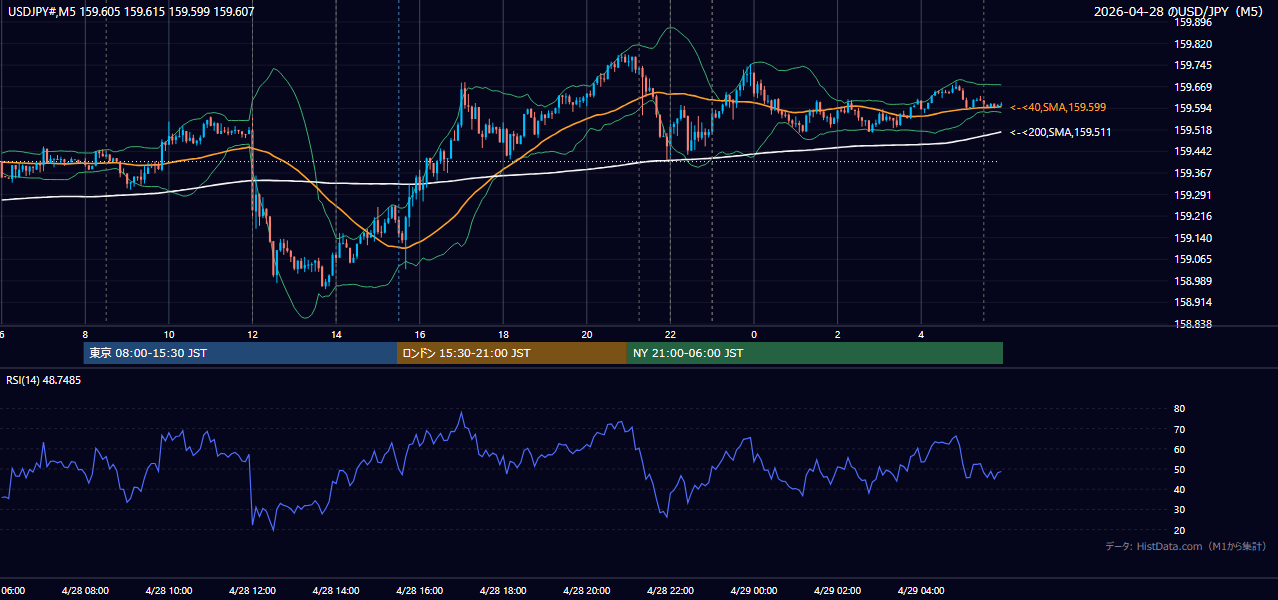Click price axis label 159.896
The image size is (1278, 600).
click(1193, 22)
